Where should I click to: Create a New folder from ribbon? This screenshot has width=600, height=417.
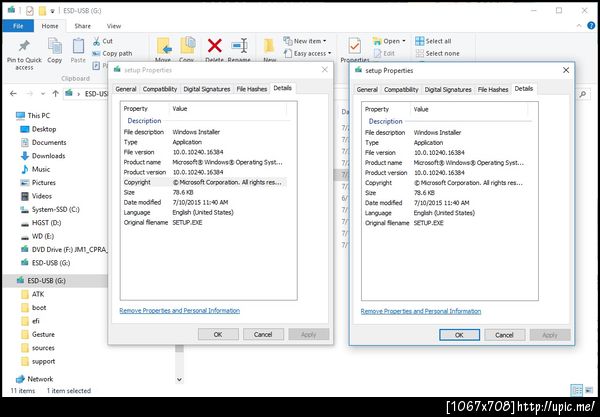click(269, 46)
